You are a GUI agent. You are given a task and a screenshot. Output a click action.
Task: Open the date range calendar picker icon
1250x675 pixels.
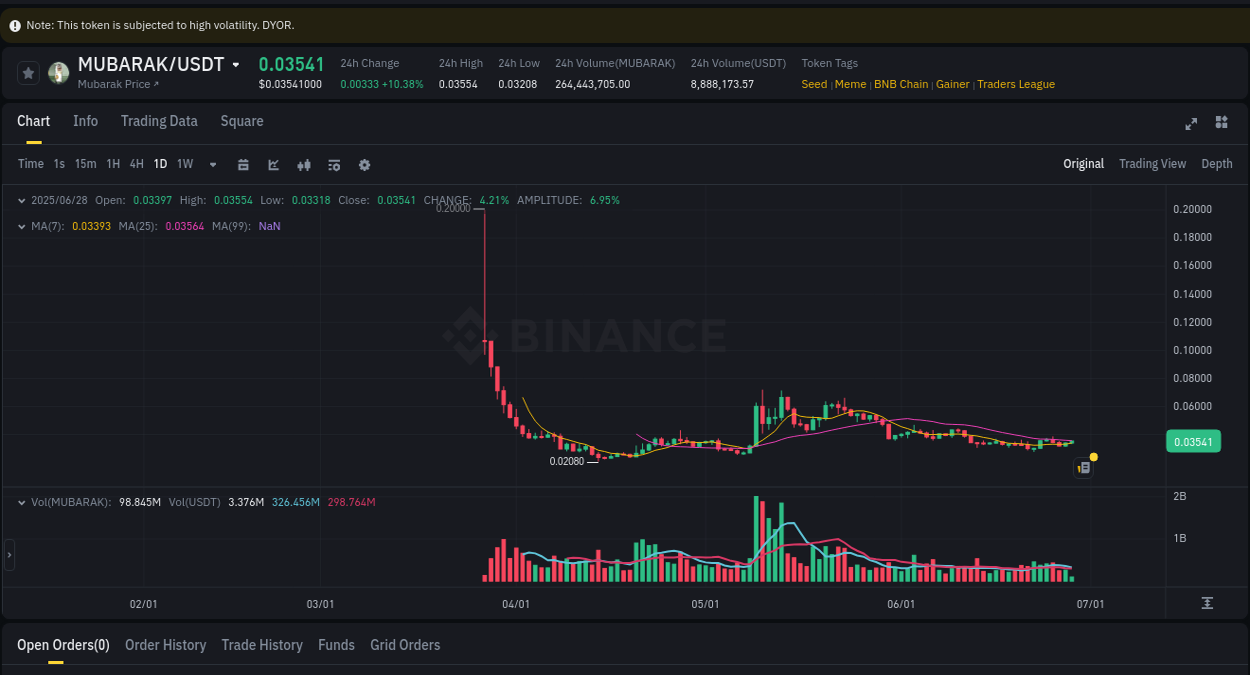pyautogui.click(x=243, y=164)
